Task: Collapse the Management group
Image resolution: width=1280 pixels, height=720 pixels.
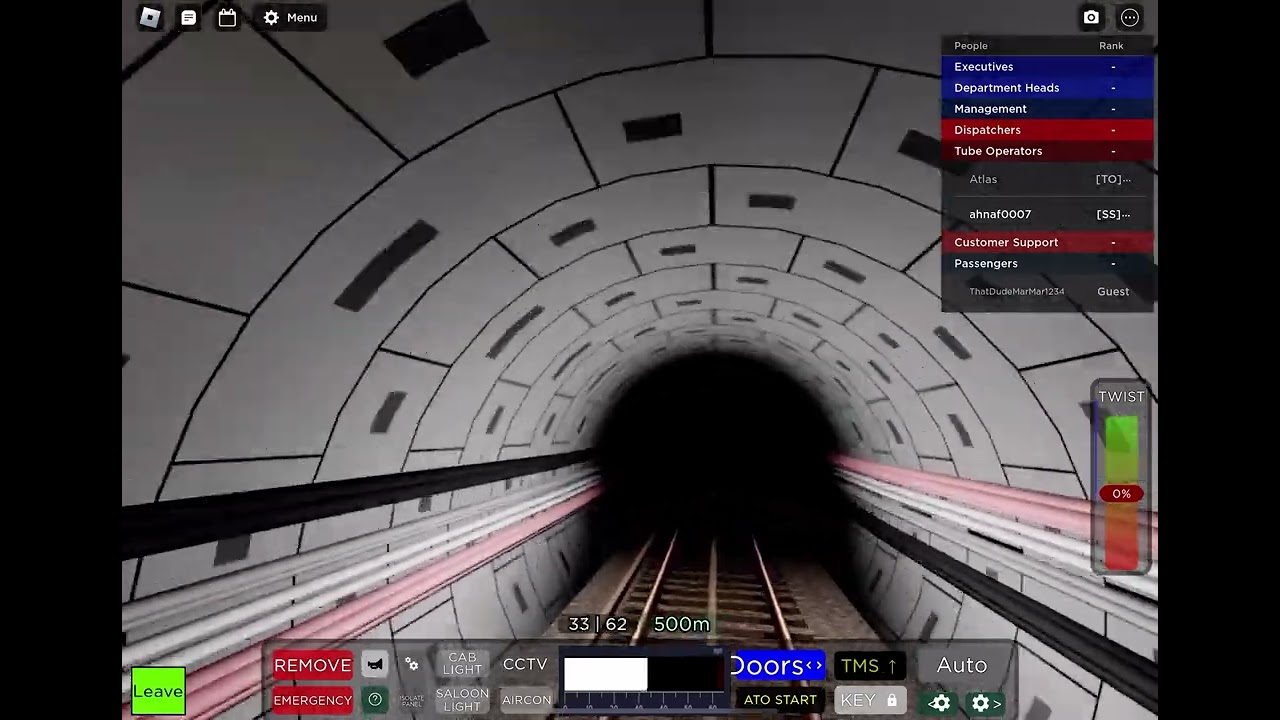Action: click(x=1047, y=109)
